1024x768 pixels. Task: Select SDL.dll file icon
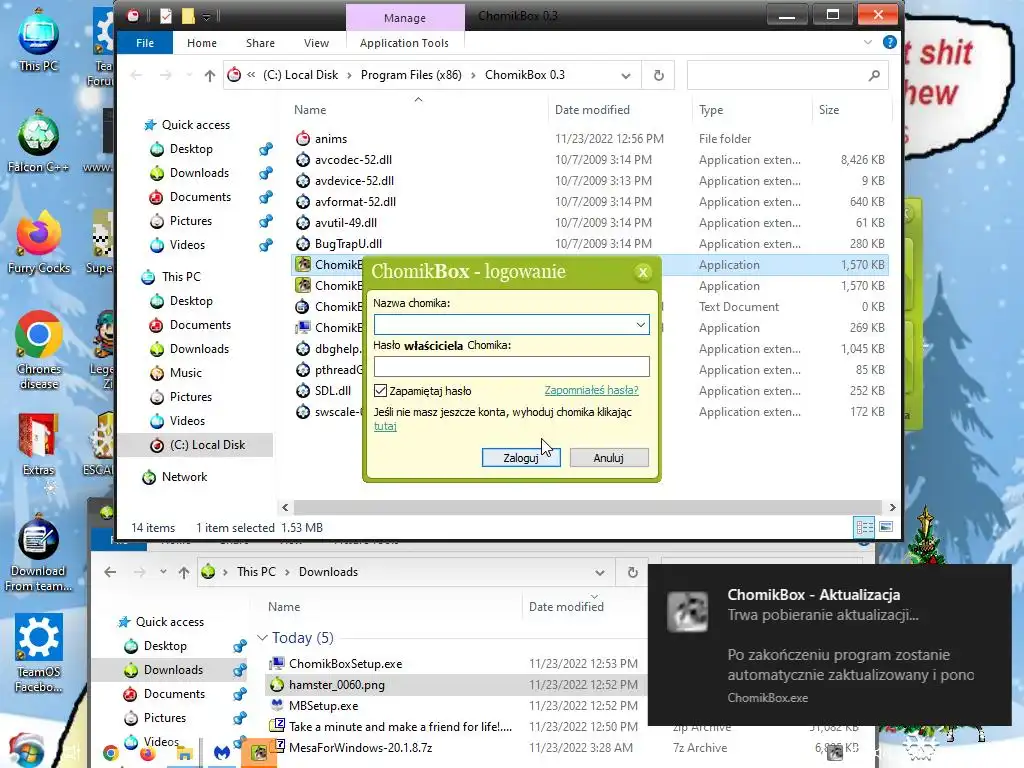[303, 391]
